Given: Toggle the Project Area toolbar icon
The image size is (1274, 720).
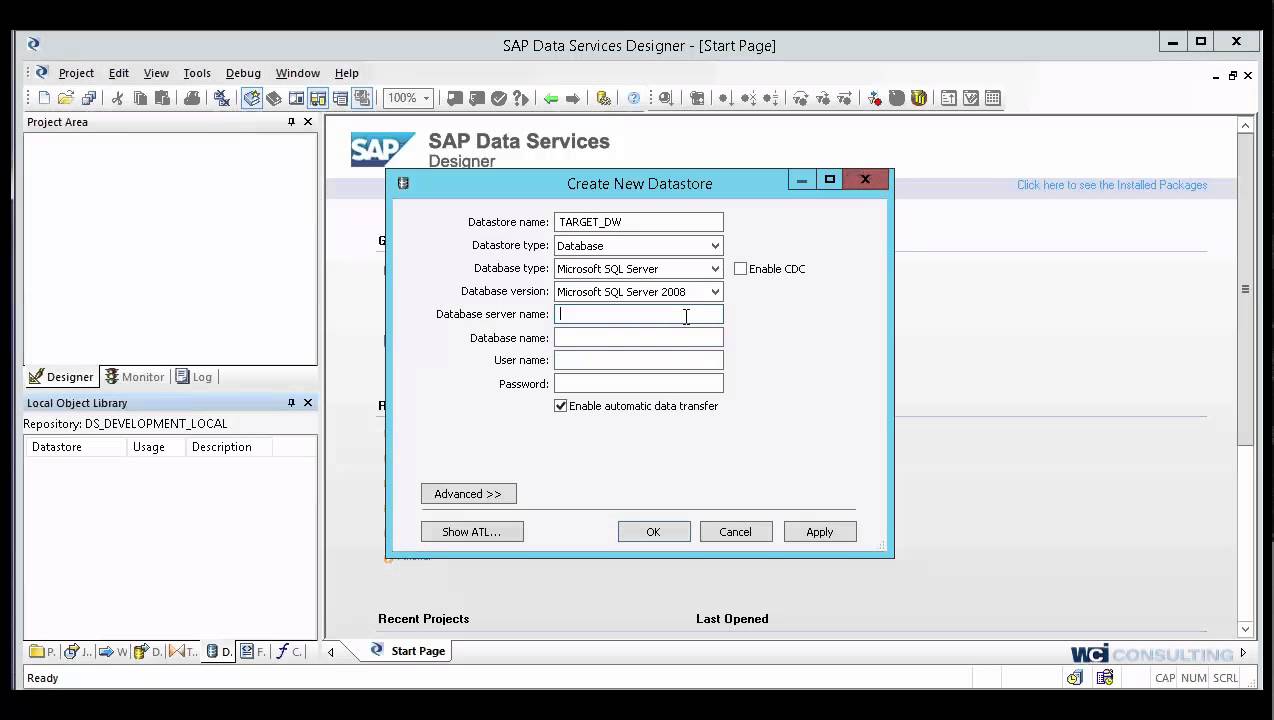Looking at the screenshot, I should [x=318, y=98].
